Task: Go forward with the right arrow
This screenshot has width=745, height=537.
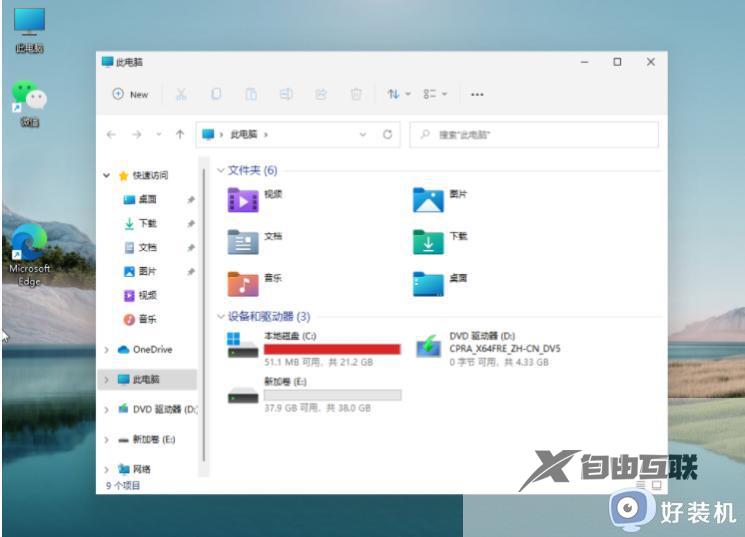Action: 137,134
